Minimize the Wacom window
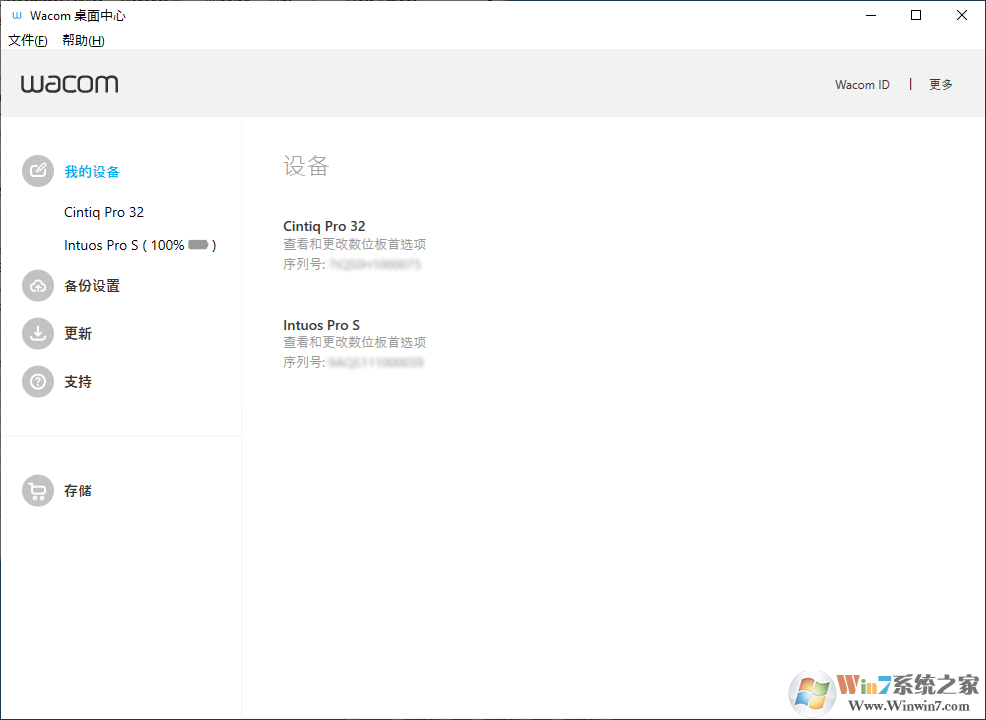This screenshot has height=720, width=986. coord(871,16)
